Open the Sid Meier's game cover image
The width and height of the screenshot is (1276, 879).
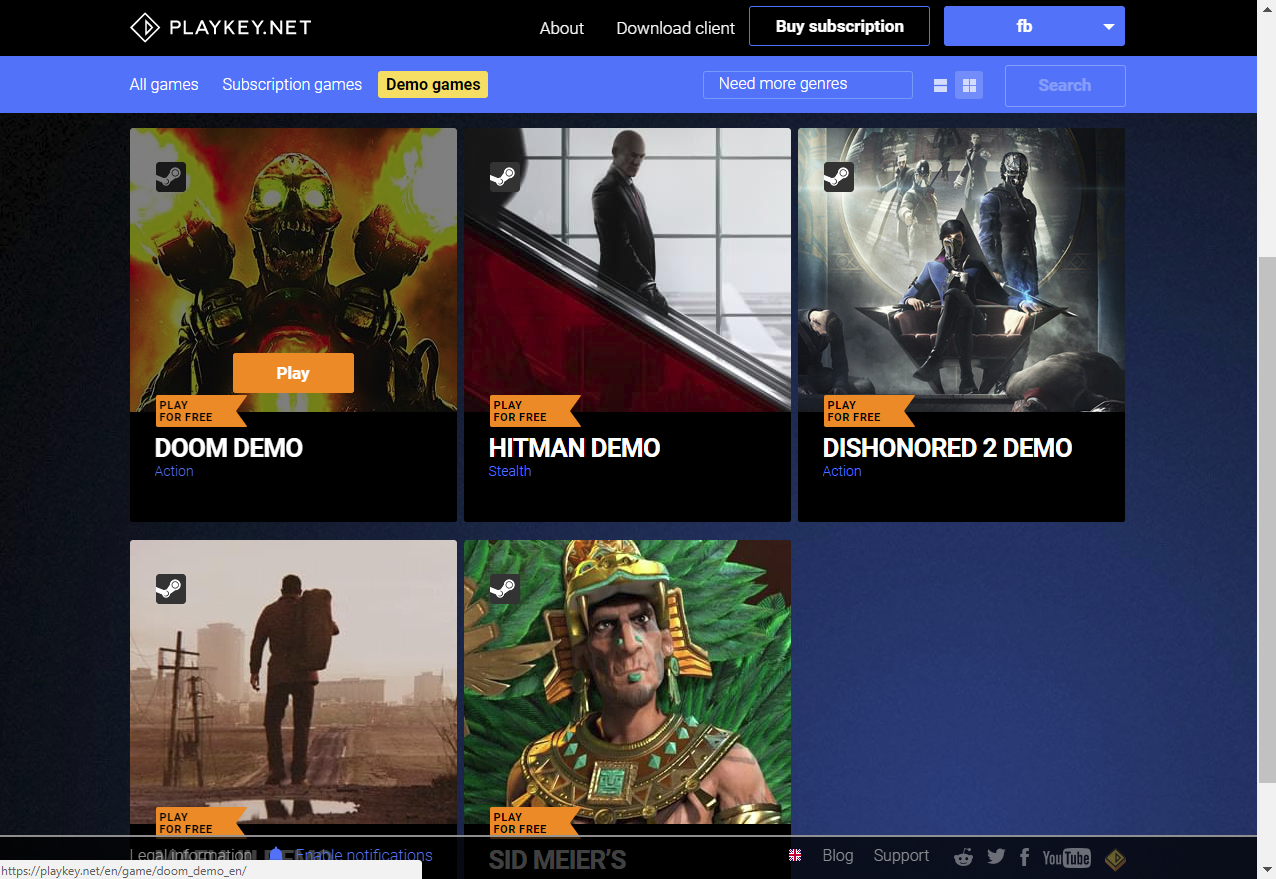(x=627, y=682)
